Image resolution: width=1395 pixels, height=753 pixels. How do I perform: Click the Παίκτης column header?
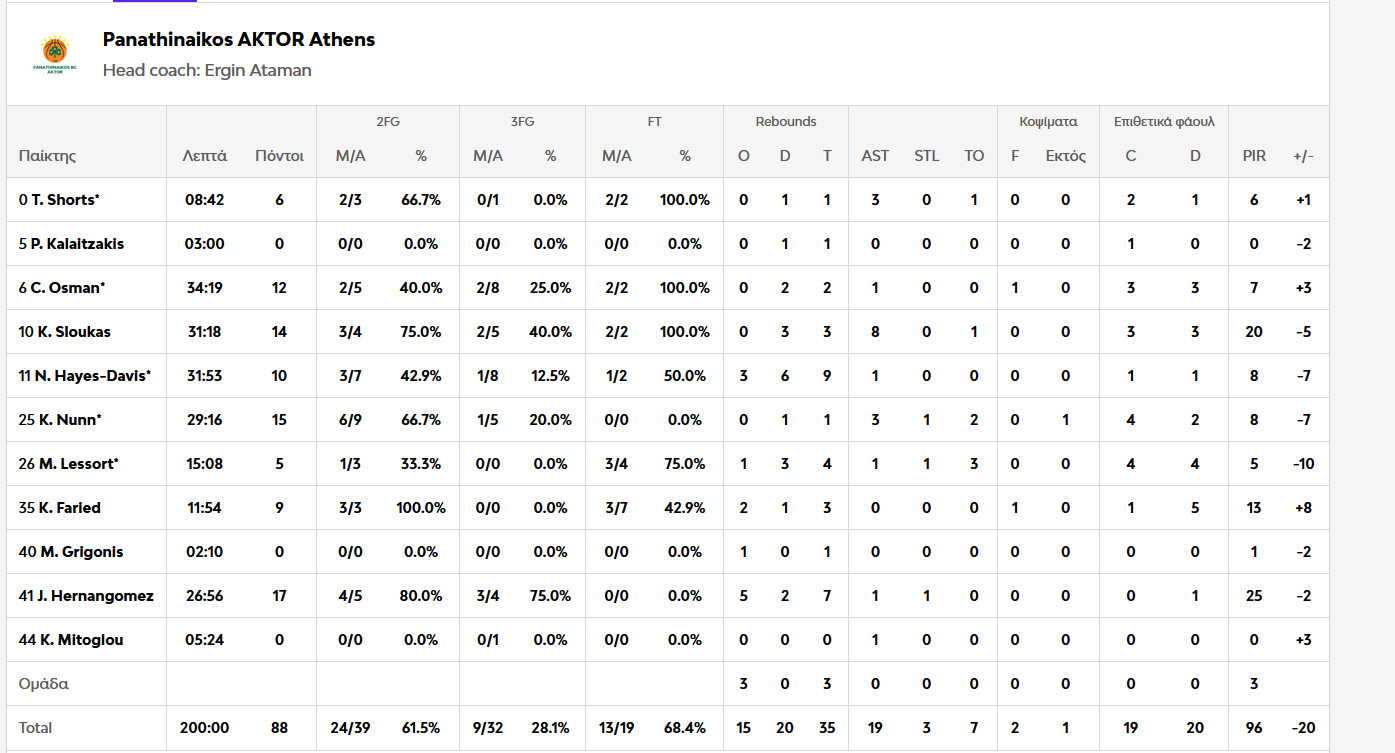click(x=47, y=156)
